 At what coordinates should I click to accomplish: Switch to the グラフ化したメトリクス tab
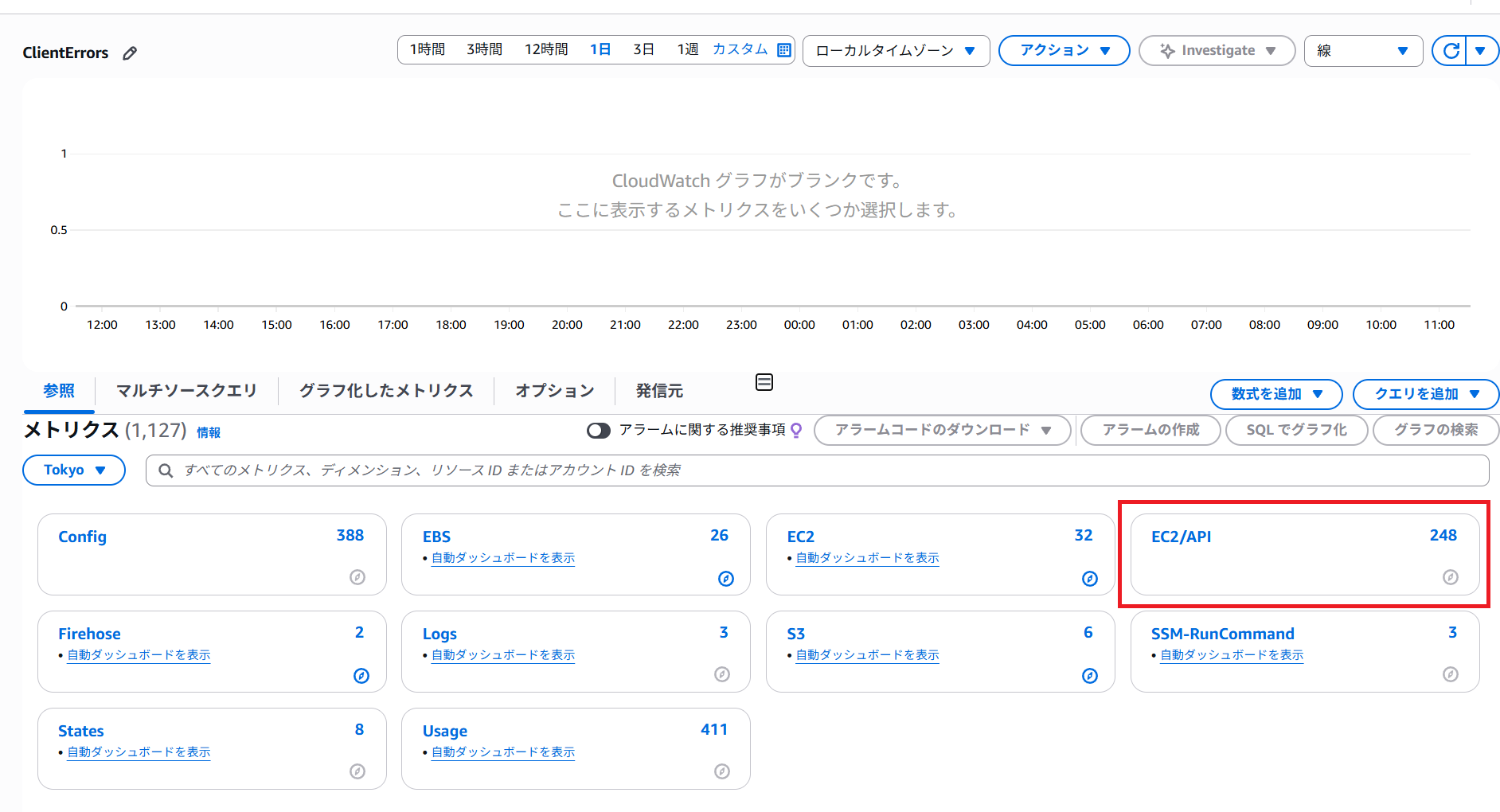(x=386, y=391)
